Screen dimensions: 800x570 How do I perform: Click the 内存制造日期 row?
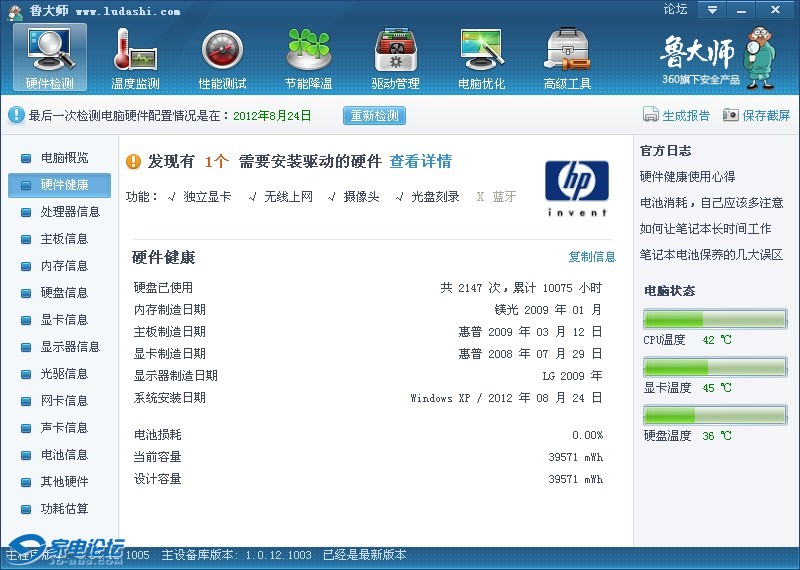[x=368, y=310]
